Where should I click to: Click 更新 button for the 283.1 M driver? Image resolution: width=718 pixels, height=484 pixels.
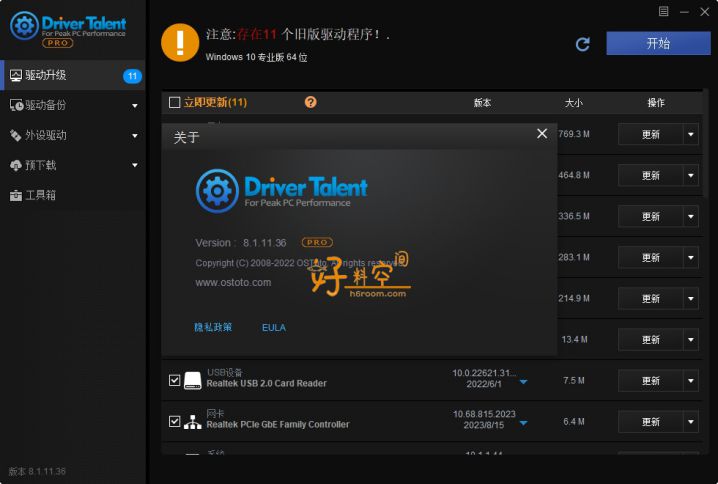click(651, 257)
